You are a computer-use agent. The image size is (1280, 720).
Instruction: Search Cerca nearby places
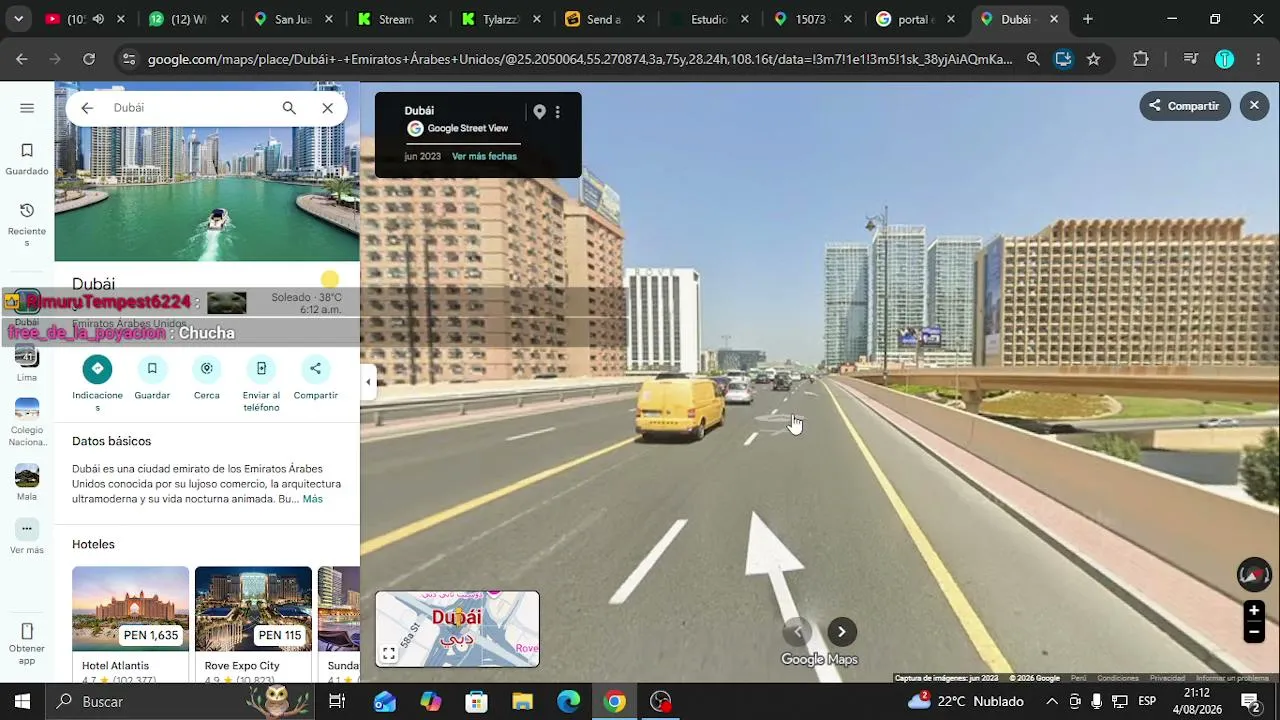point(207,378)
